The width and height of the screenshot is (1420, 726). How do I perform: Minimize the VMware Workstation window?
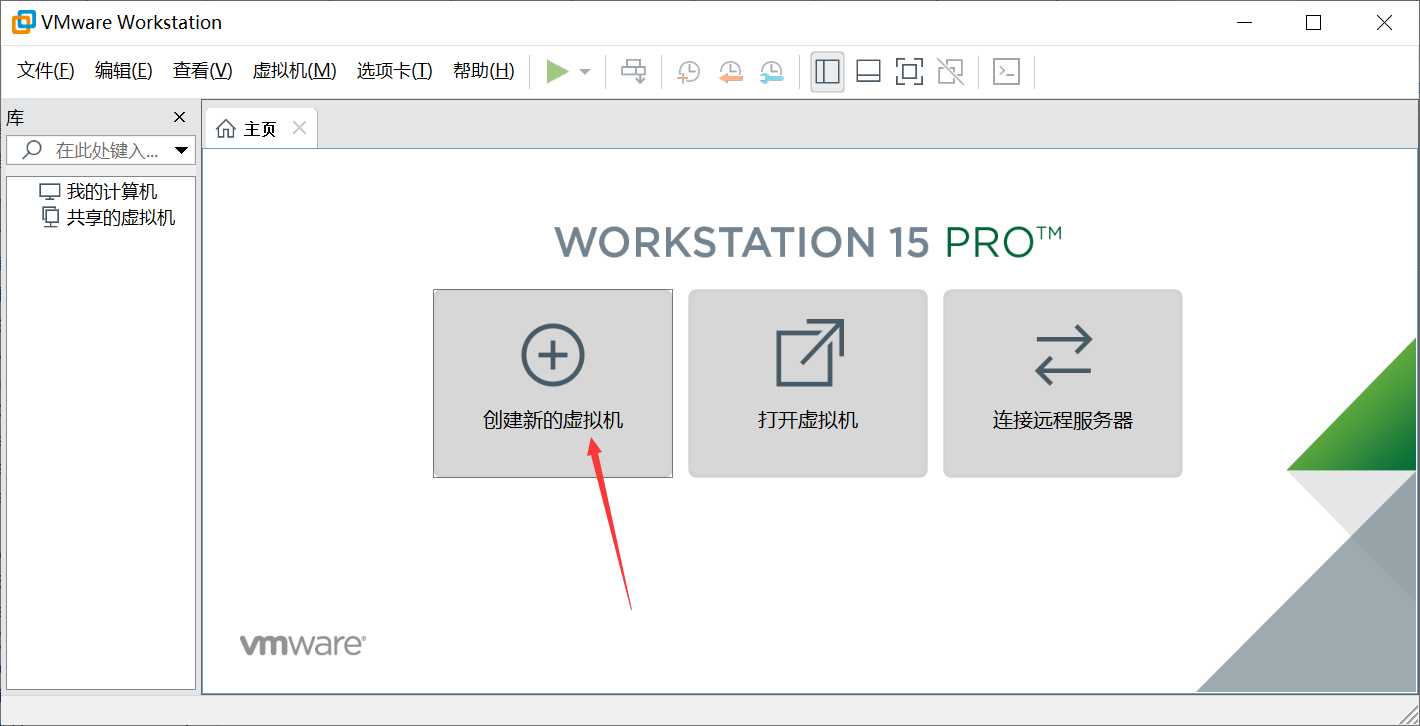(x=1243, y=22)
